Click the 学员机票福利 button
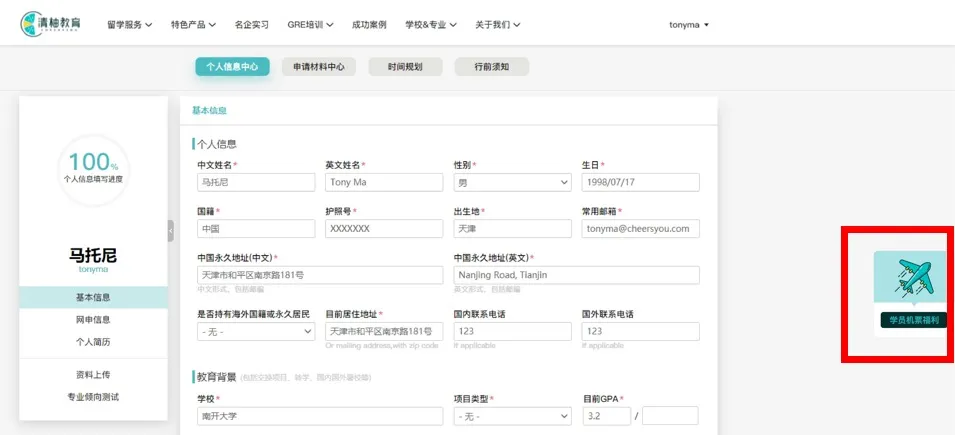955x435 pixels. (914, 320)
